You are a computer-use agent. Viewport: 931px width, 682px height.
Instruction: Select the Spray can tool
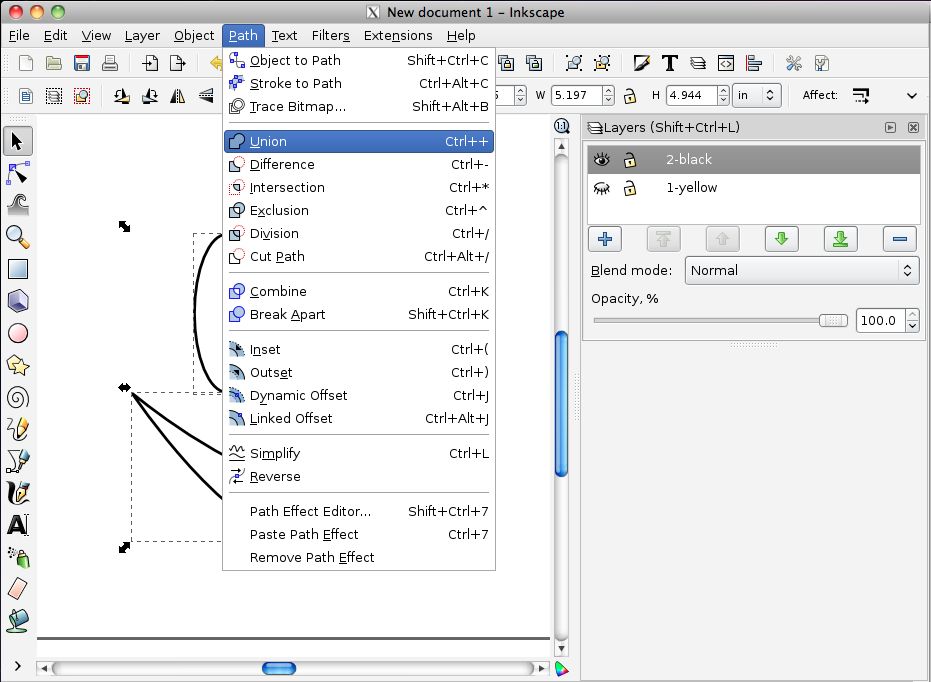pos(17,557)
